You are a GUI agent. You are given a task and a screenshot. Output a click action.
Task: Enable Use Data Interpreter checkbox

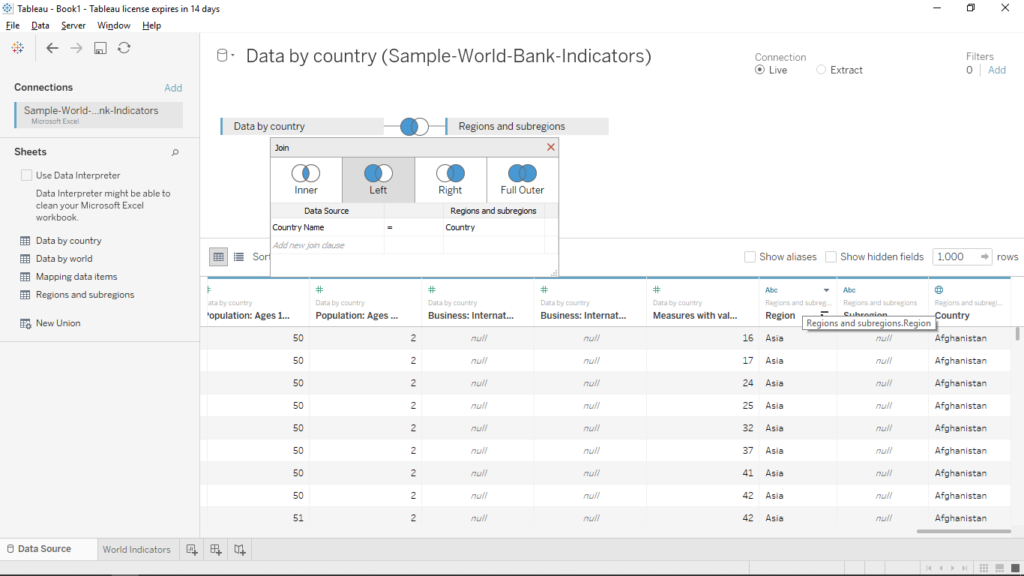26,175
